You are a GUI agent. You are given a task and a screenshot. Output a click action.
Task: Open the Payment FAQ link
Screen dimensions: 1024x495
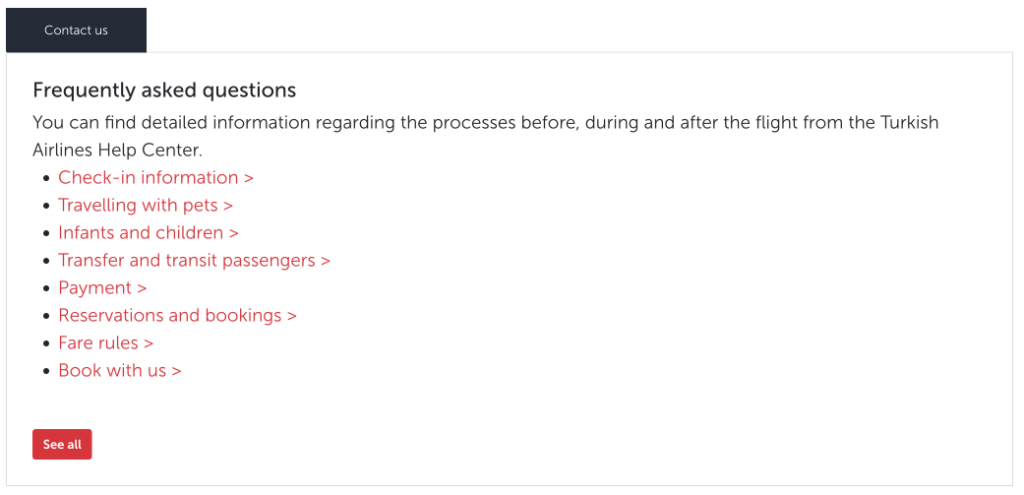tap(95, 288)
